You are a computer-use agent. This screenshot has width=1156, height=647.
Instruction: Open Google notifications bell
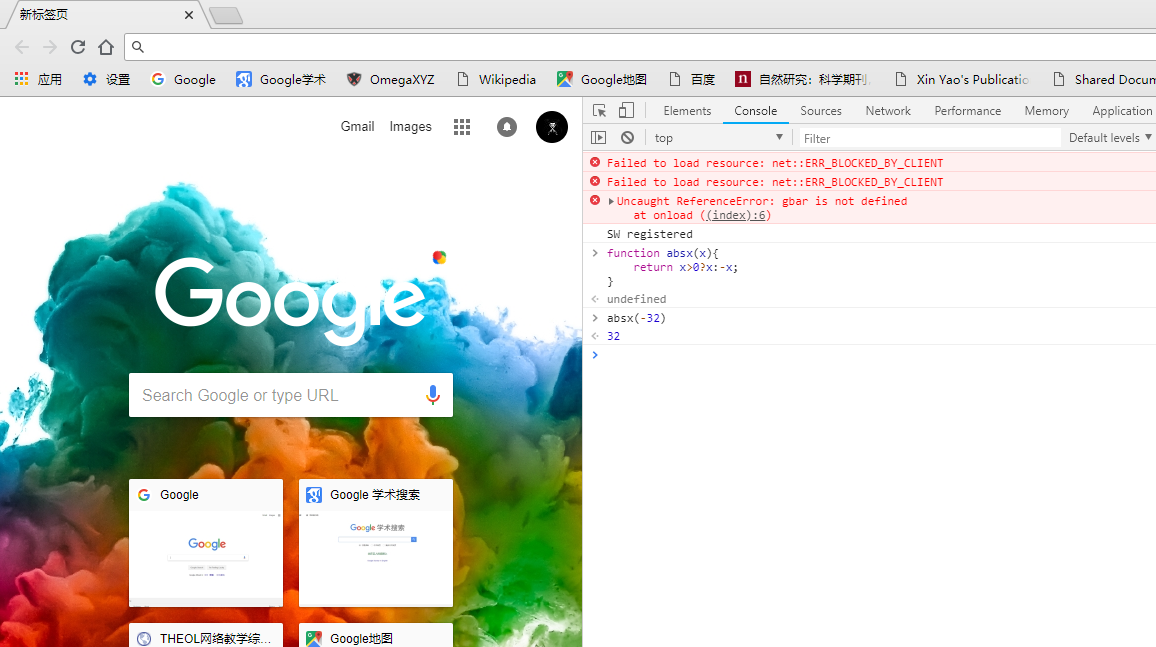tap(506, 127)
